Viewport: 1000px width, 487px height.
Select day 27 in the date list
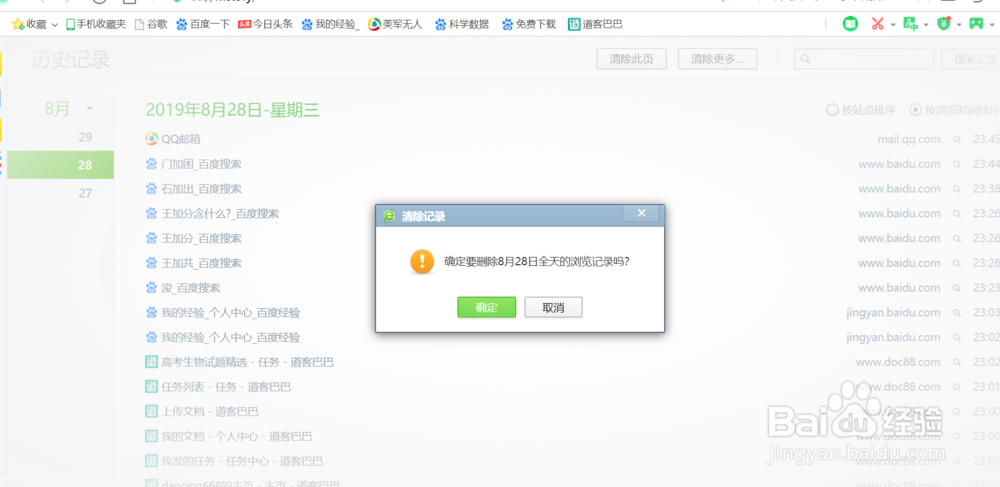(85, 193)
